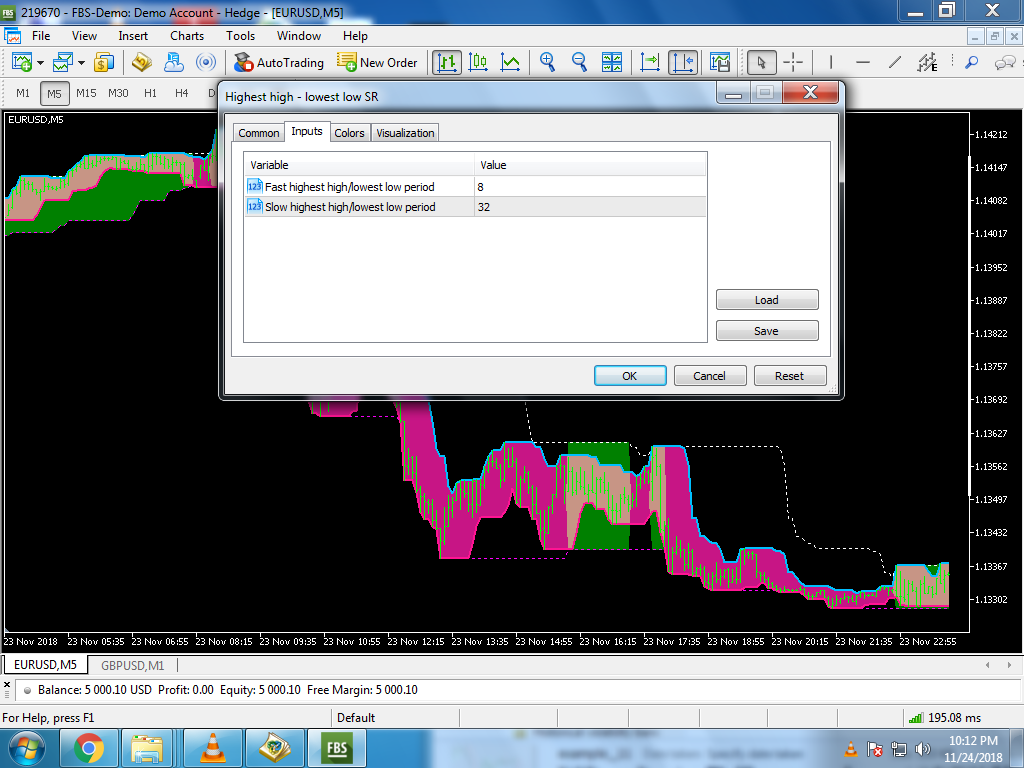This screenshot has height=768, width=1024.
Task: Select the Vertical Line tool
Action: [x=831, y=63]
